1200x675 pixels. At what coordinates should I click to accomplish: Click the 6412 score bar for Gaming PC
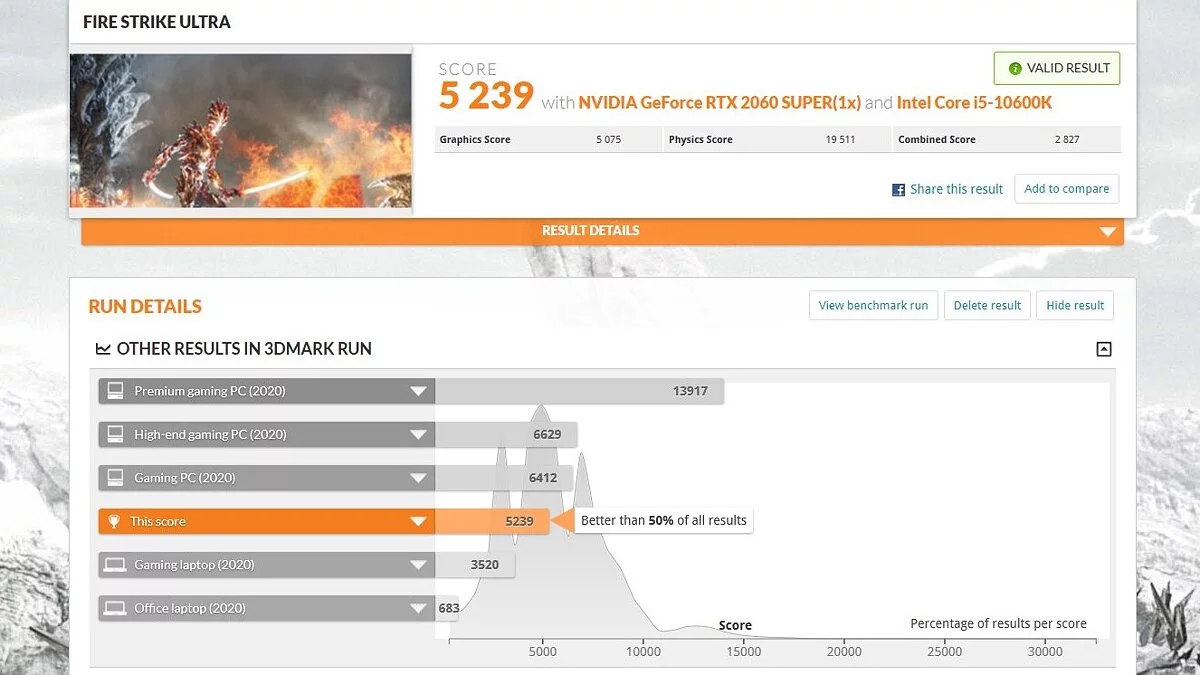click(503, 478)
